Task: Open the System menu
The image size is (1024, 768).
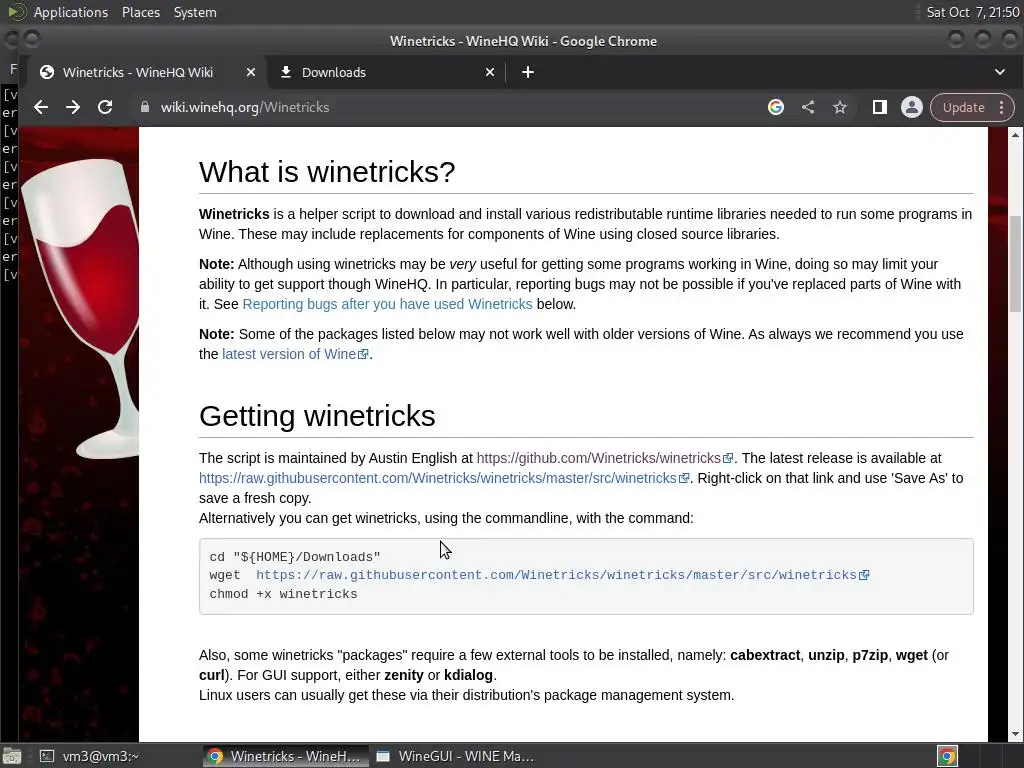Action: (x=195, y=12)
